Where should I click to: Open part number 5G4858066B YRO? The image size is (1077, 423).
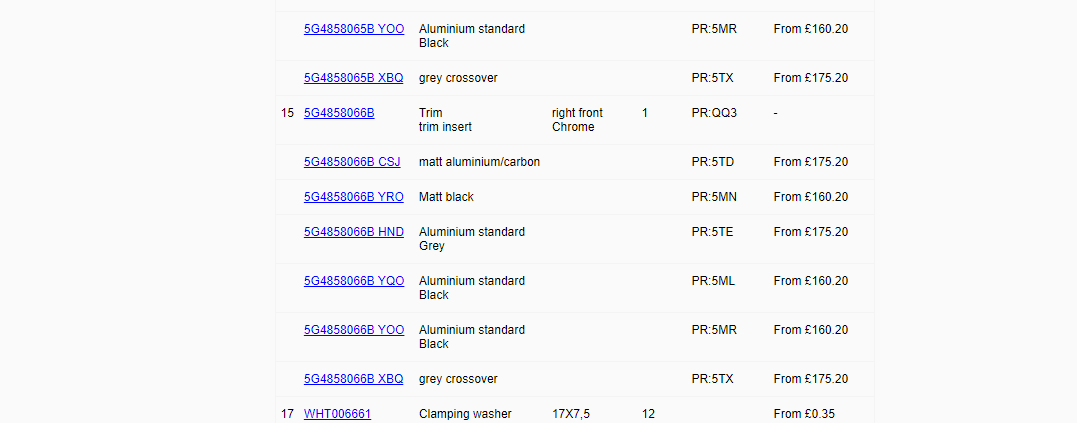(354, 197)
